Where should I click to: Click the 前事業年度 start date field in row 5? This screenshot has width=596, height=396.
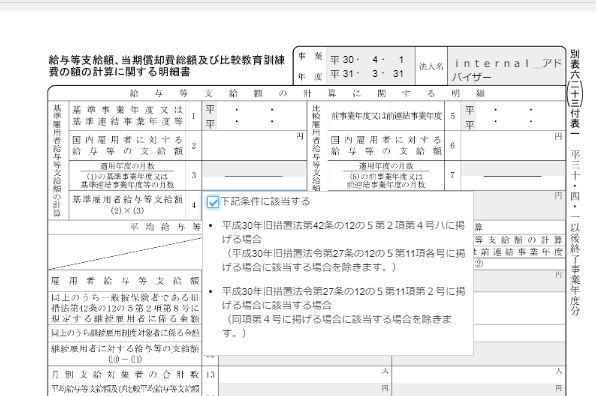click(513, 110)
